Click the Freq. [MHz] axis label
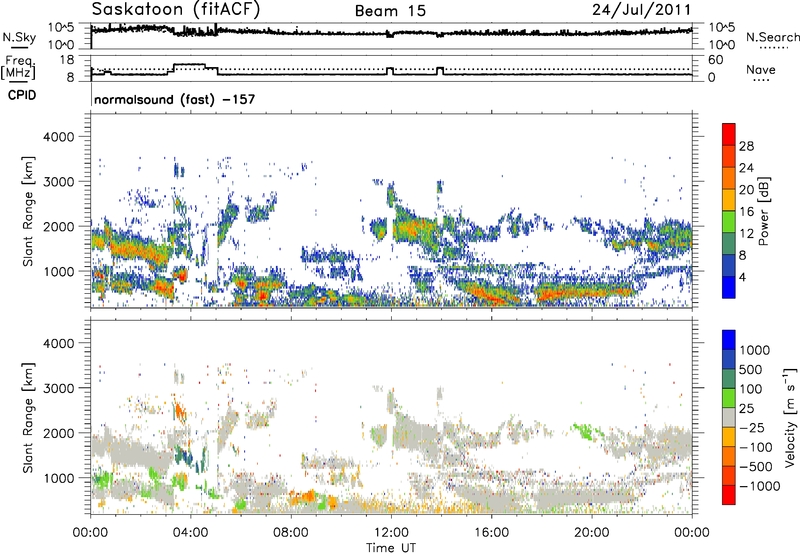Image resolution: width=800 pixels, height=554 pixels. pyautogui.click(x=18, y=67)
